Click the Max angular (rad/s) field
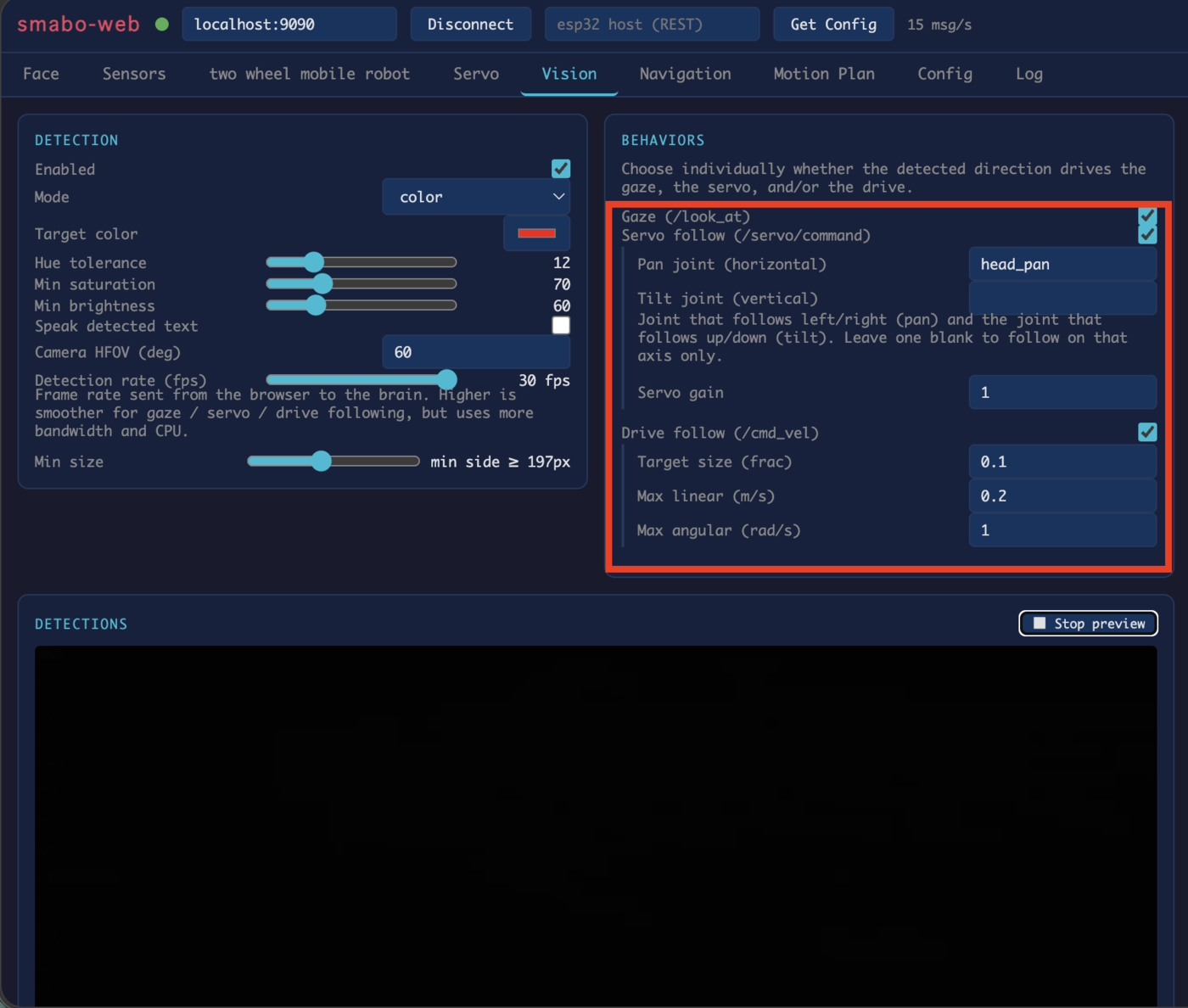Viewport: 1188px width, 1008px height. point(1062,530)
